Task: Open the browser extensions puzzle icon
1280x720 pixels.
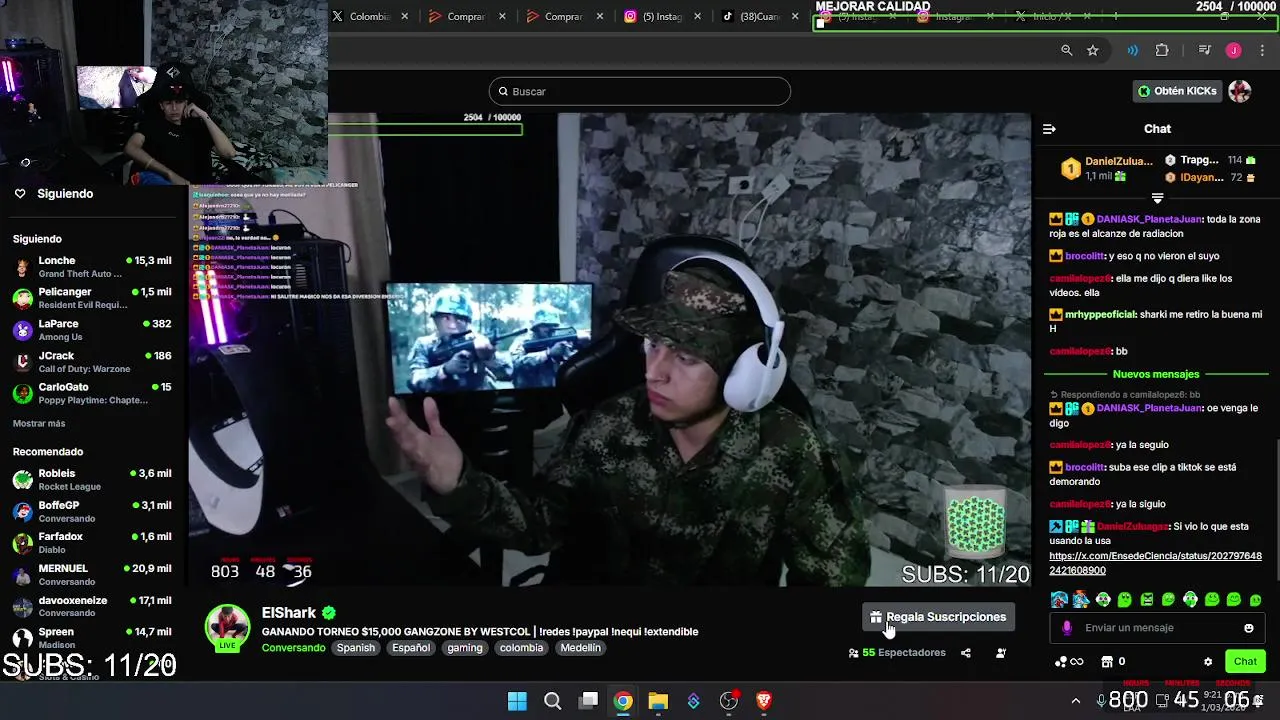Action: tap(1162, 50)
